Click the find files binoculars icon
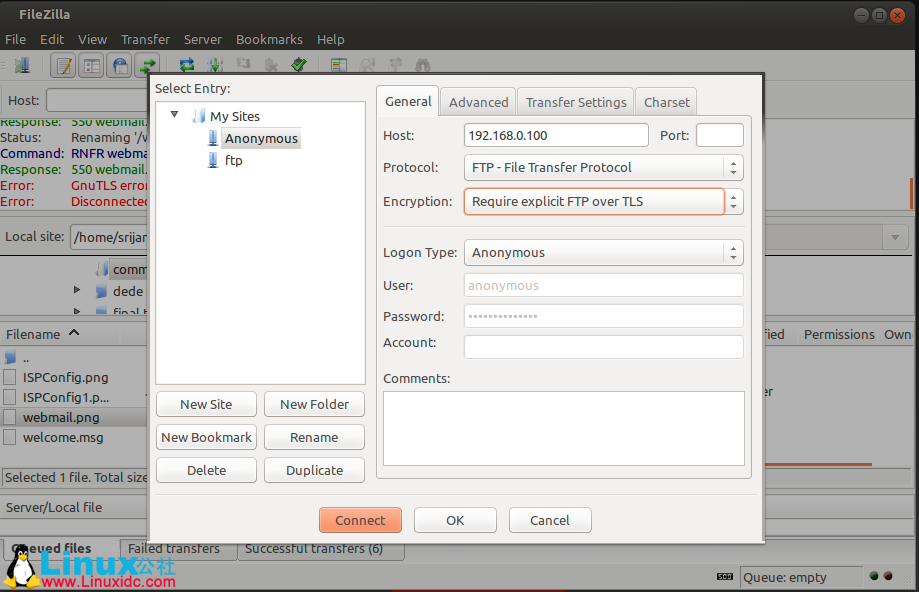This screenshot has height=592, width=919. [424, 63]
